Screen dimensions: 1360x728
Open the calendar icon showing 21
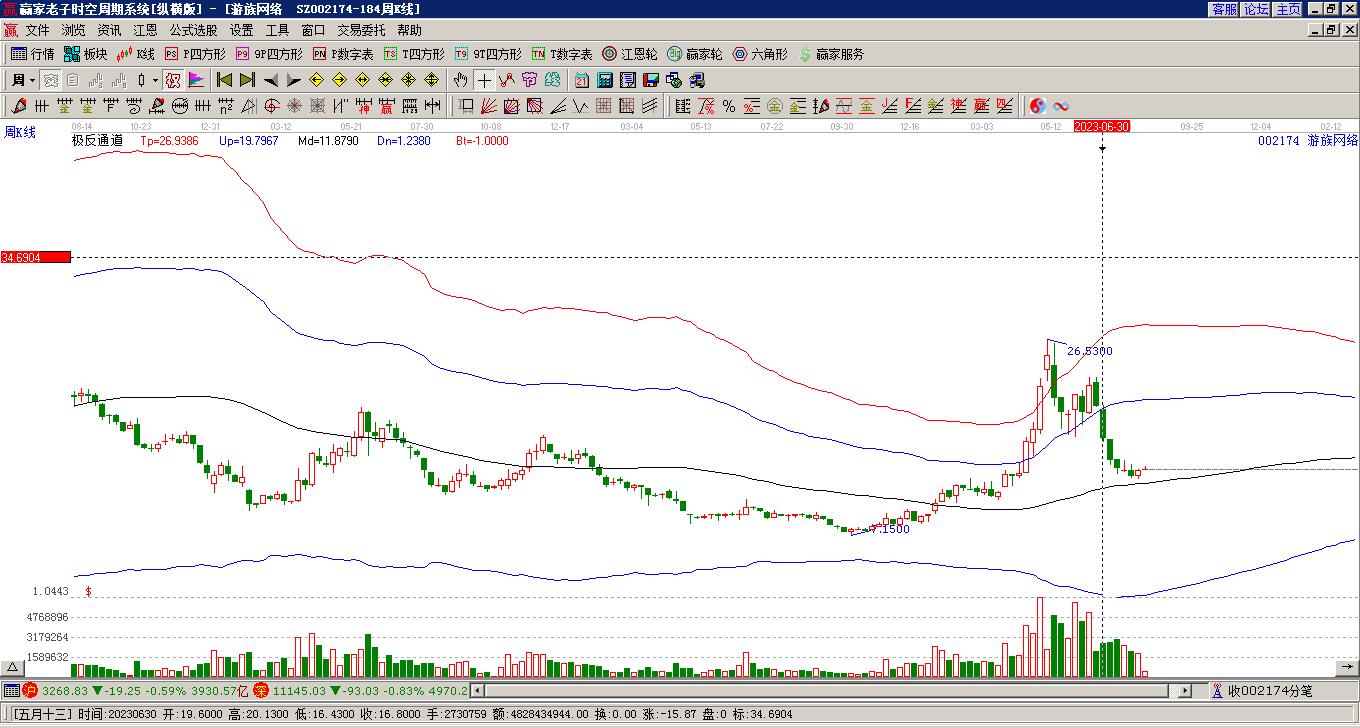(x=582, y=80)
